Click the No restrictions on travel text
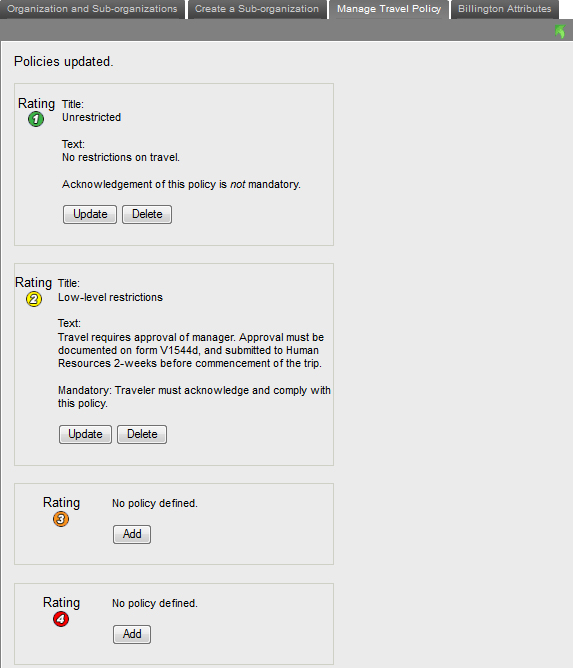This screenshot has width=573, height=668. 121,157
